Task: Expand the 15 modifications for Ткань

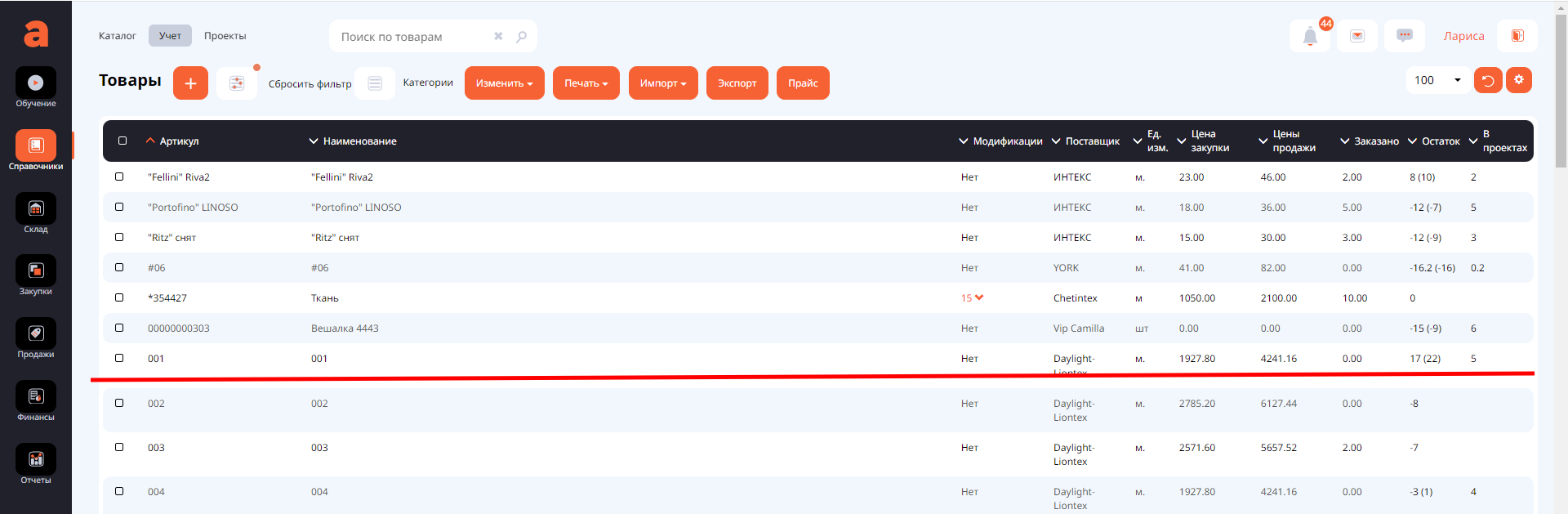Action: click(x=972, y=298)
